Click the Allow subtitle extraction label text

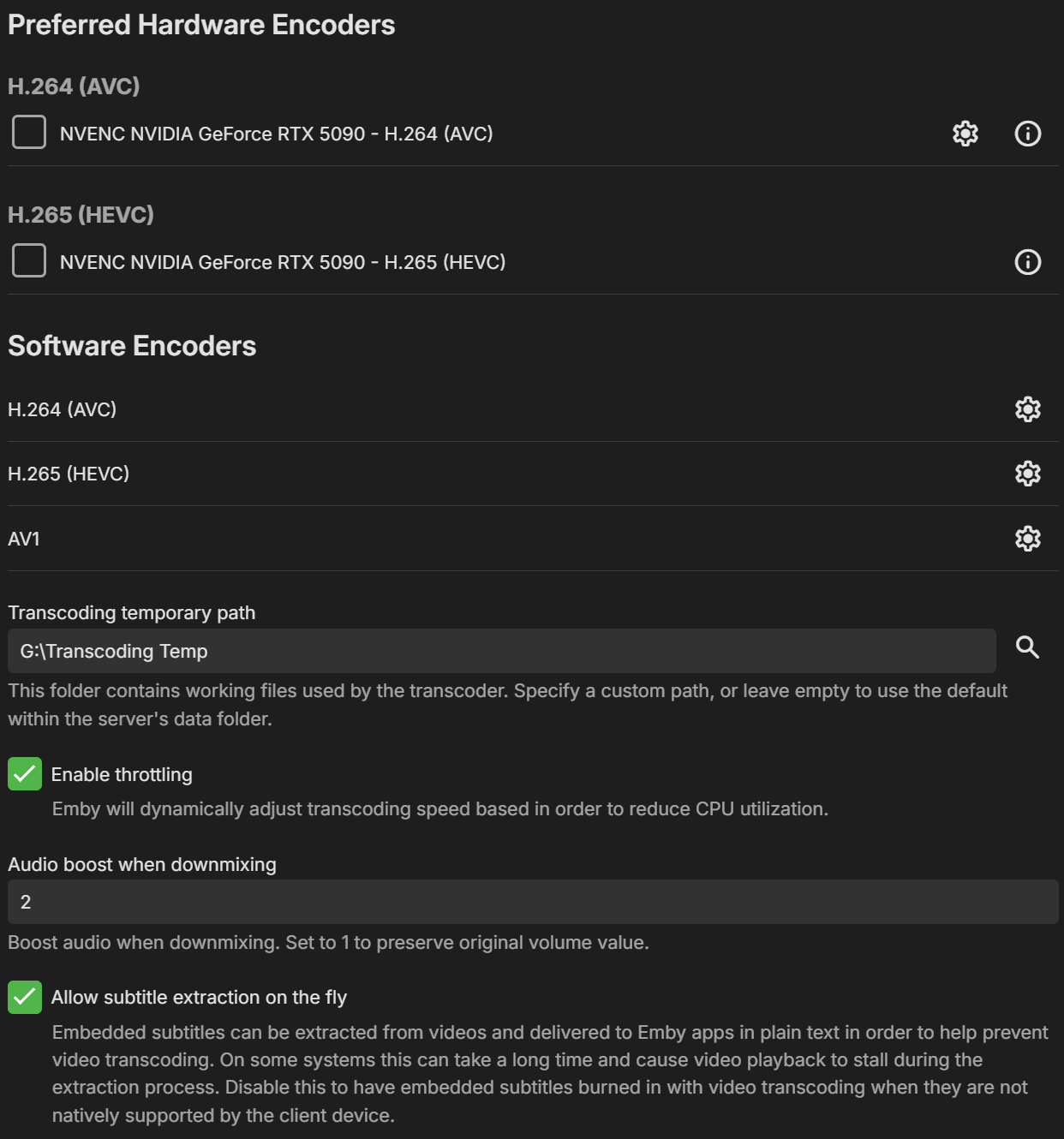pos(199,997)
